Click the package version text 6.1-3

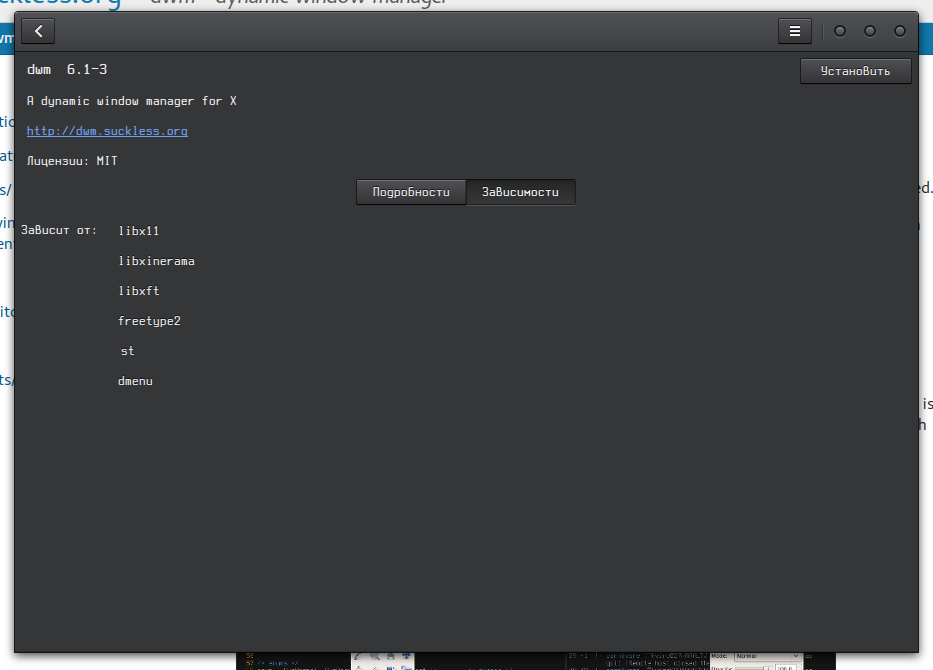[87, 70]
